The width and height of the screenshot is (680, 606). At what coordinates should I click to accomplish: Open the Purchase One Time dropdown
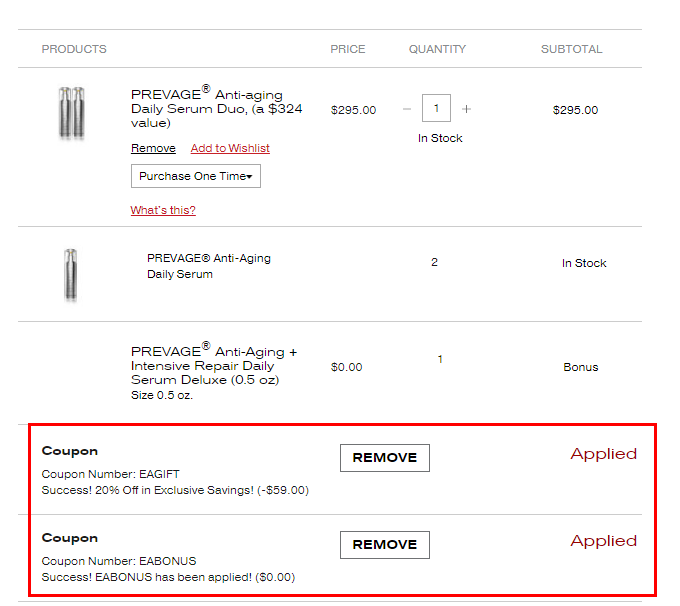[x=196, y=176]
